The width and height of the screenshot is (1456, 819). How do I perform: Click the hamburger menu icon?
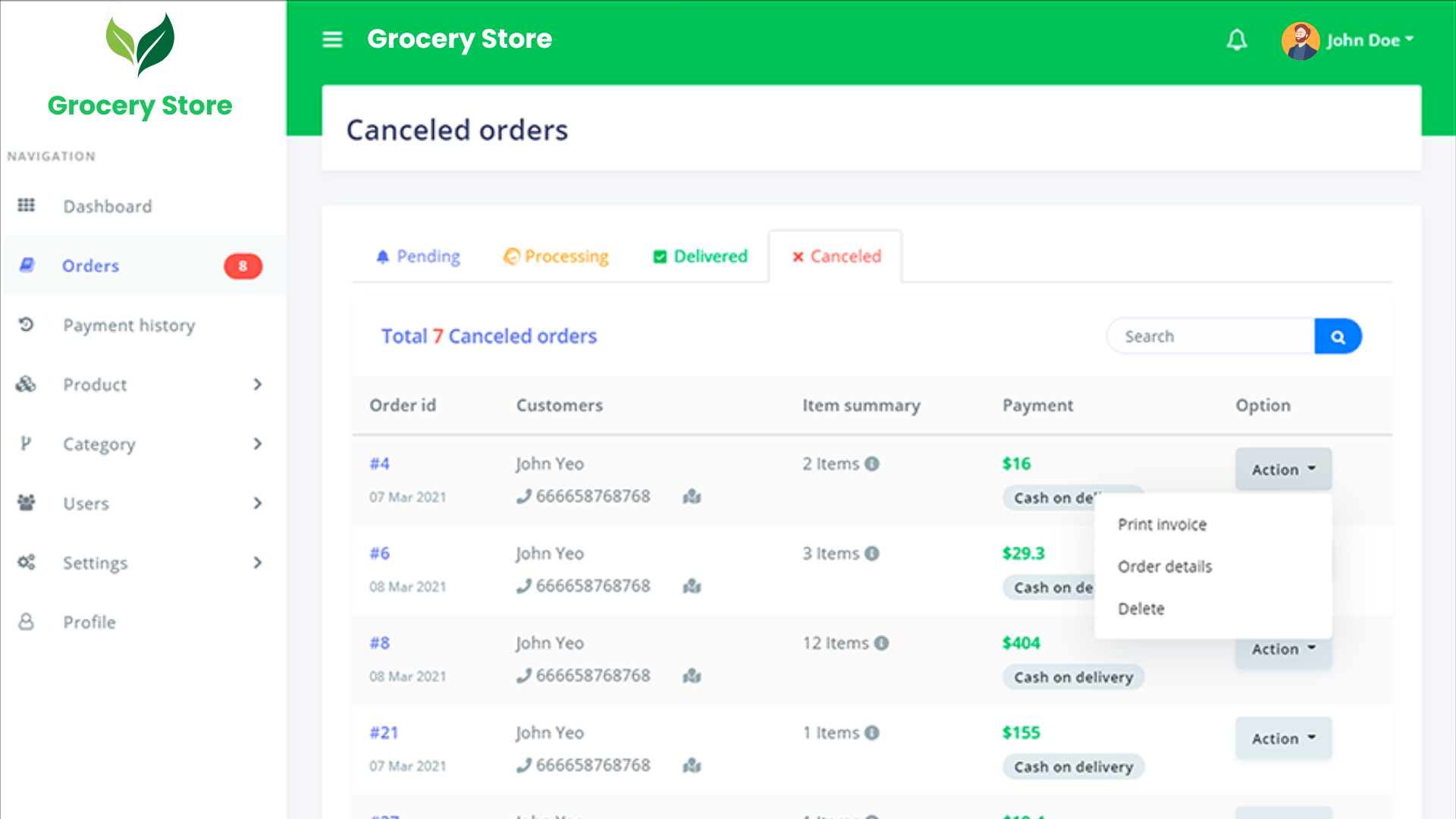[332, 39]
